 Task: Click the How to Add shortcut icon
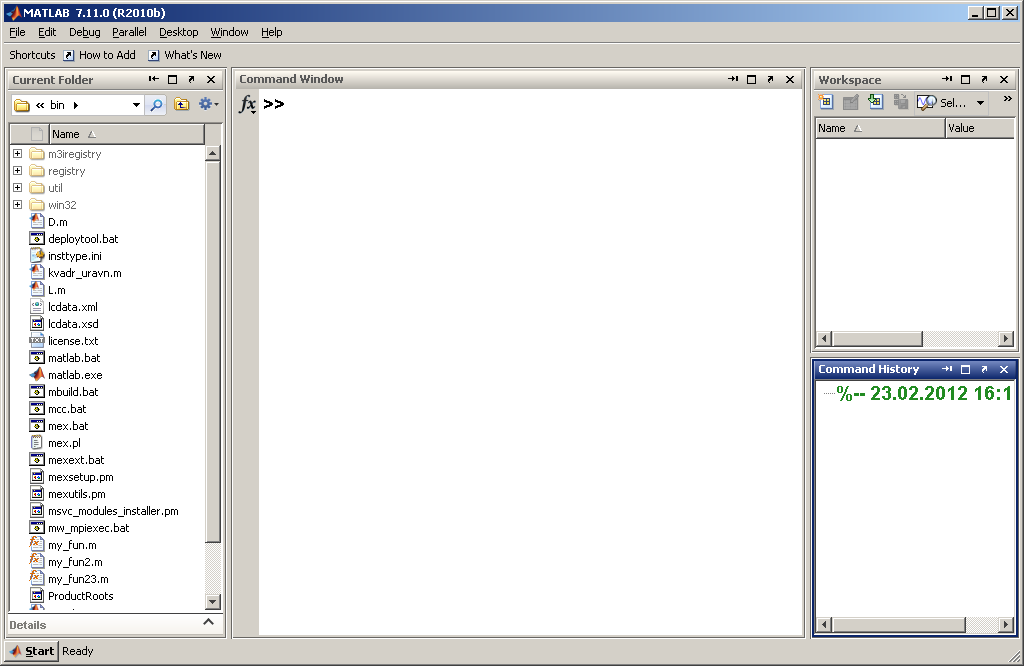tap(69, 56)
